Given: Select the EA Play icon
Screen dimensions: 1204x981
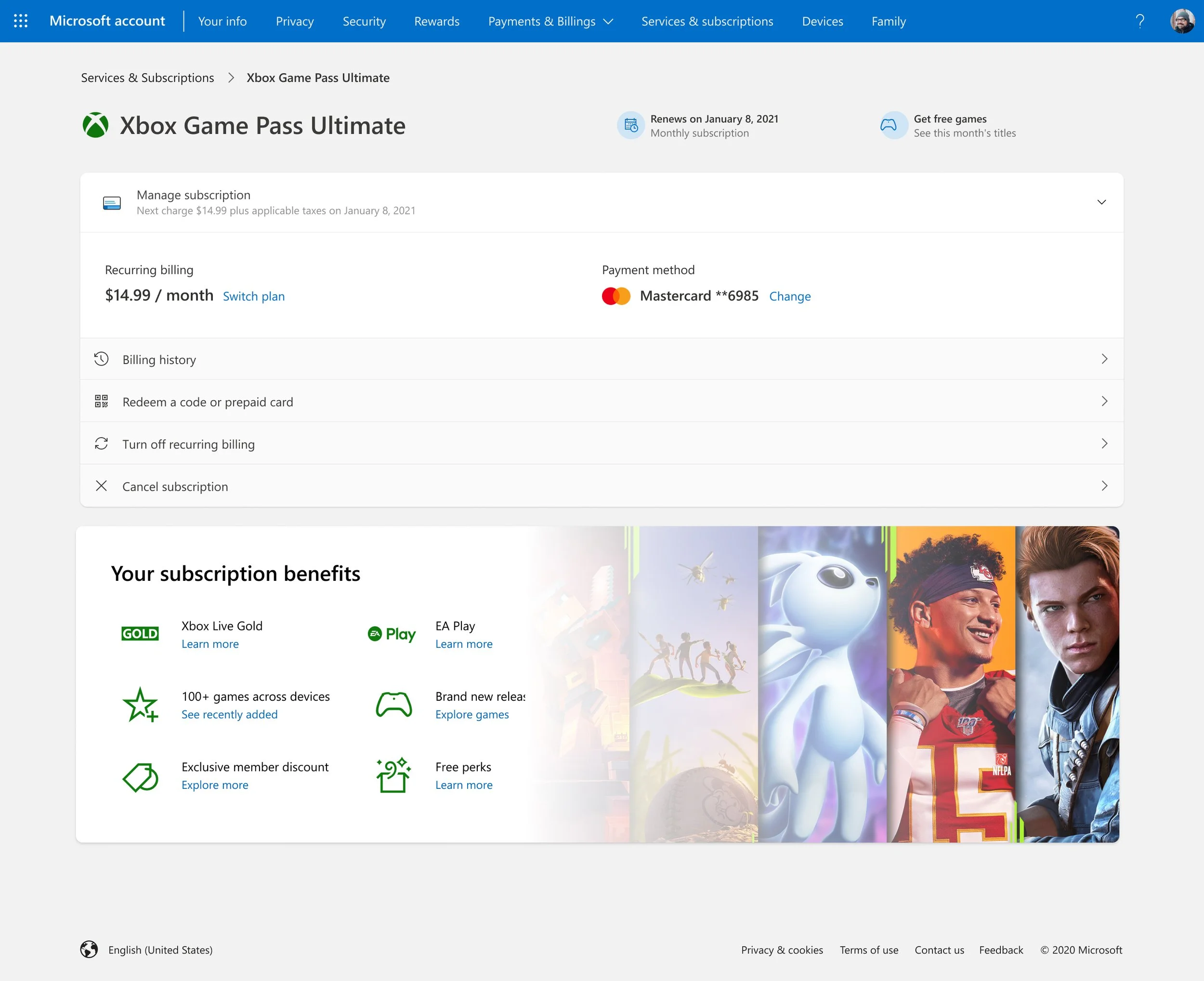Looking at the screenshot, I should tap(392, 633).
